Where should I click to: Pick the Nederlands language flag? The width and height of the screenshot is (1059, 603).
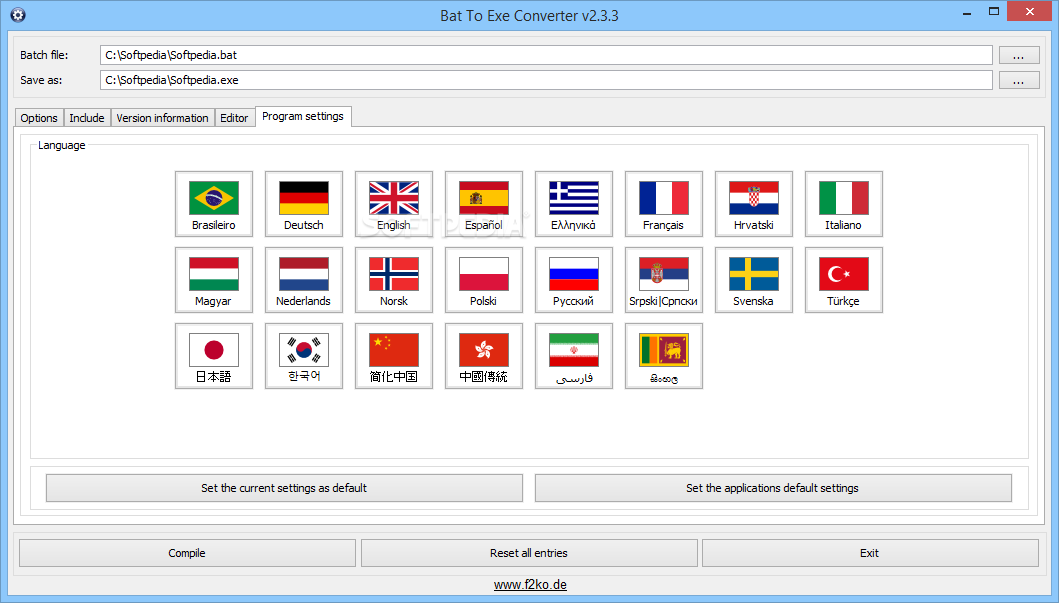click(304, 280)
